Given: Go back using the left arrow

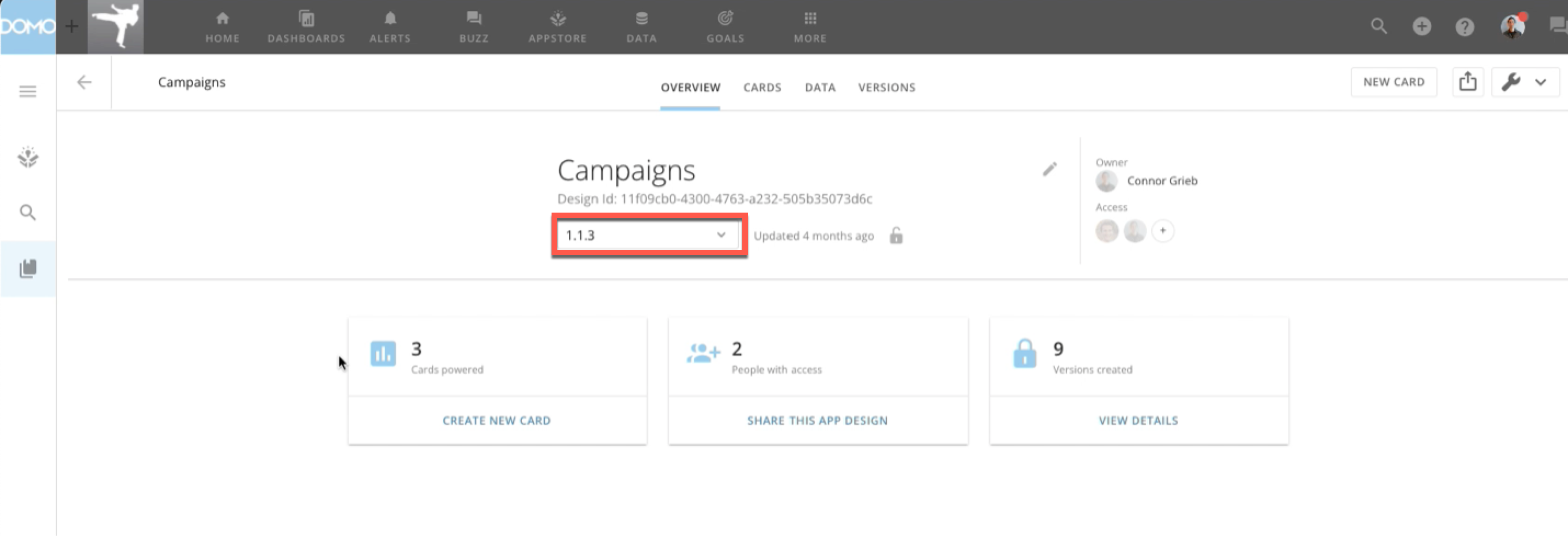Looking at the screenshot, I should pos(84,82).
